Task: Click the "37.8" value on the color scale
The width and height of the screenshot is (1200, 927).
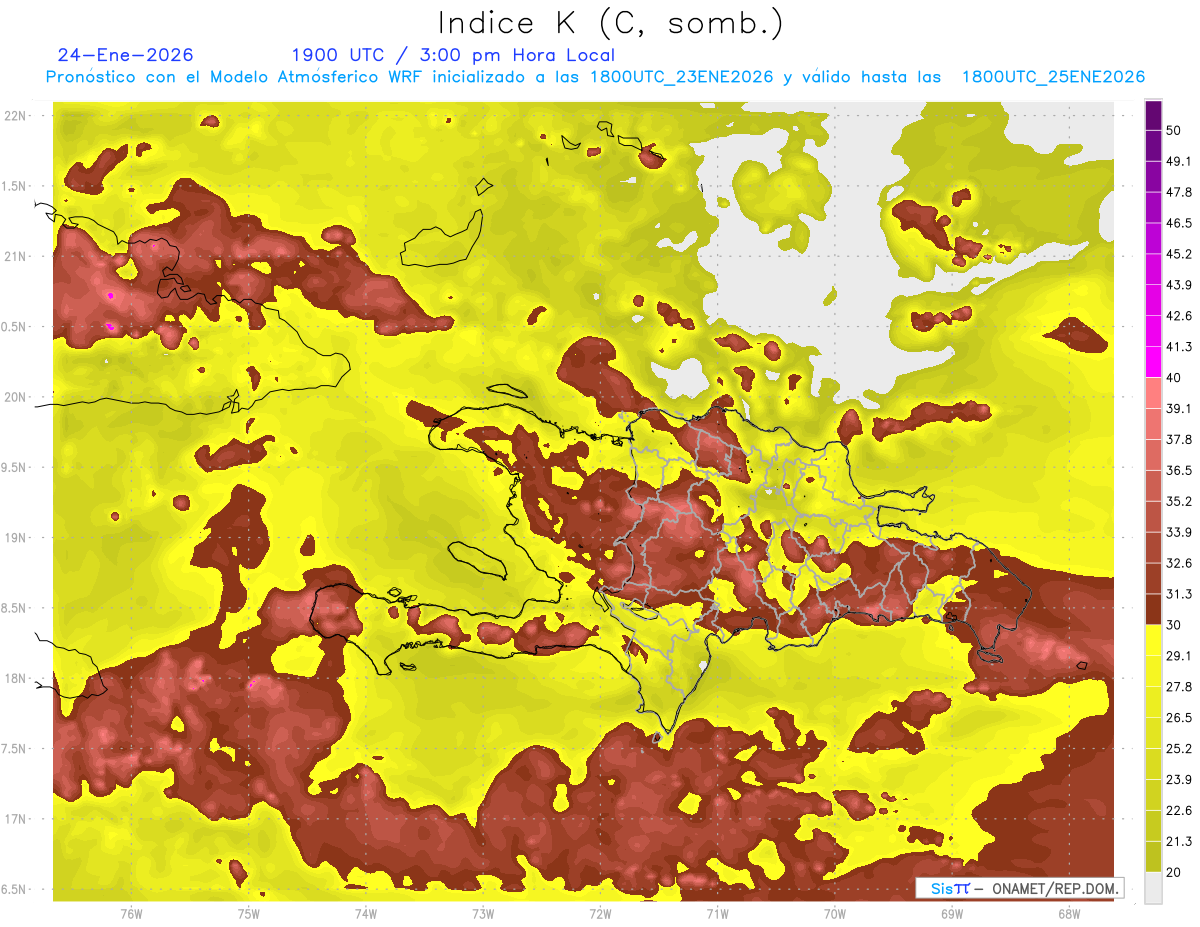Action: click(1179, 439)
